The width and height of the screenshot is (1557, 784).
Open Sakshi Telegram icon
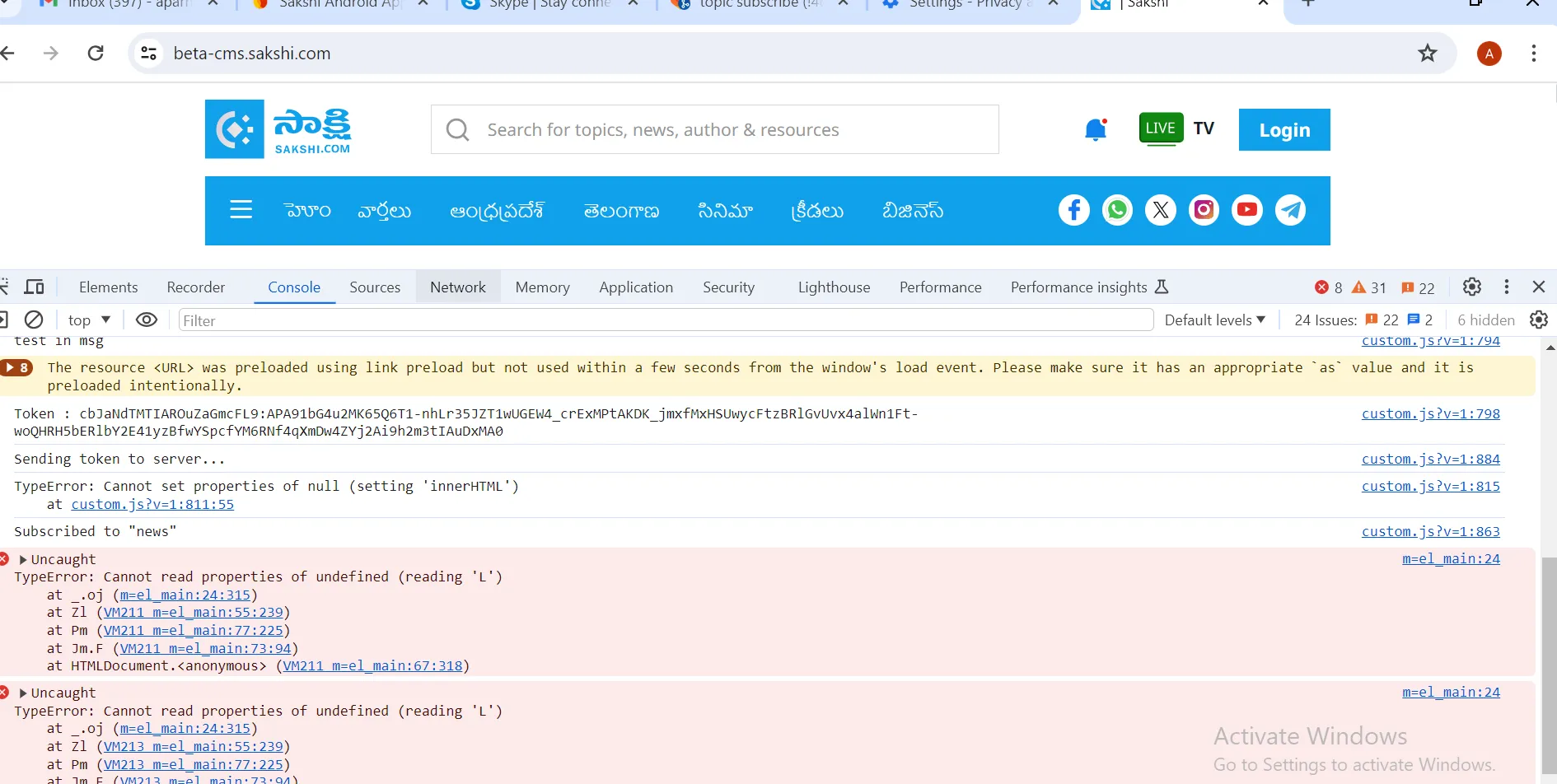(1290, 210)
